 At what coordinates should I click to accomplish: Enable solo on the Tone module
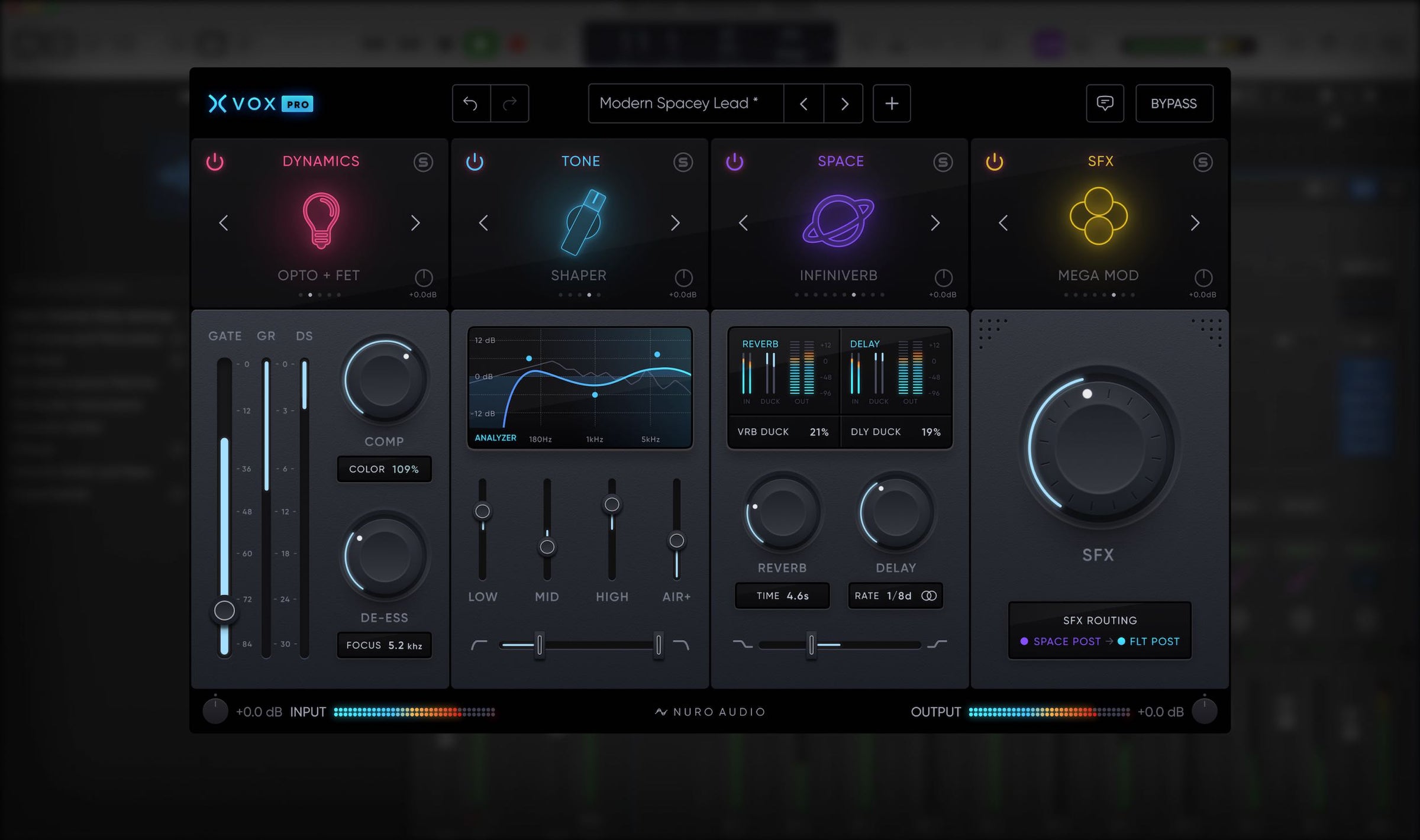pos(683,161)
